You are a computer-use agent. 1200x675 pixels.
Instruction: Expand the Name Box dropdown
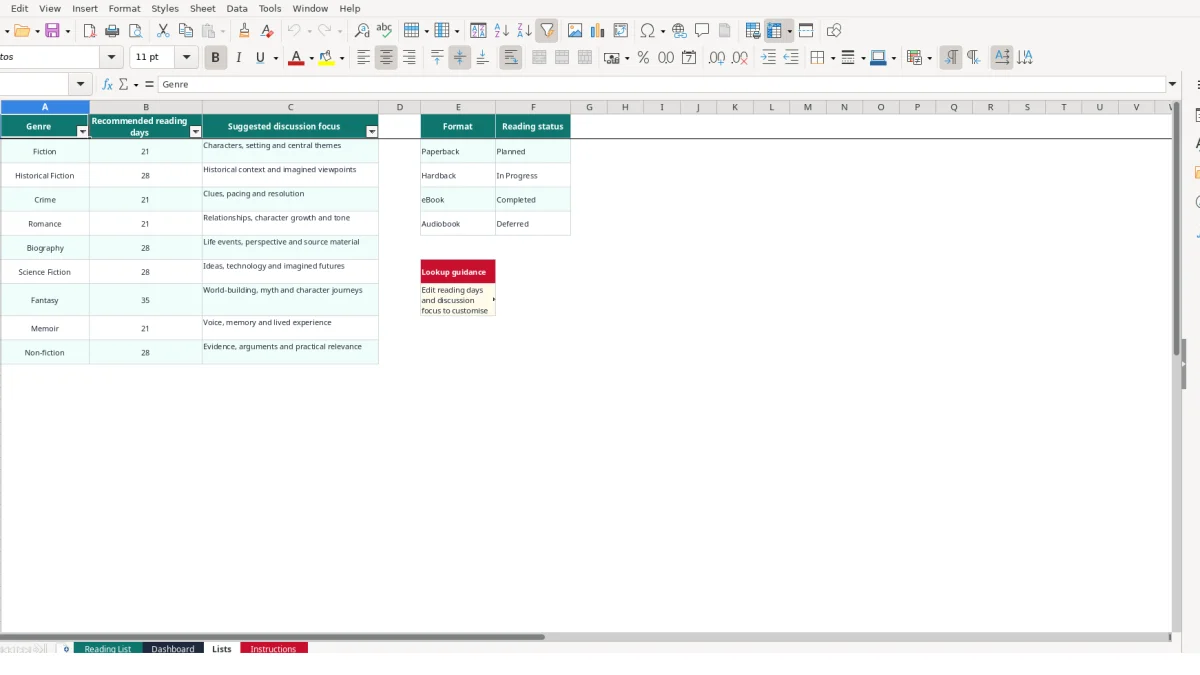(81, 85)
